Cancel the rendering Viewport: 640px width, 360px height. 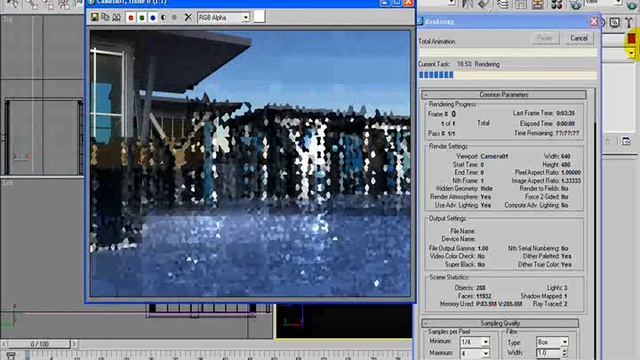coord(579,38)
